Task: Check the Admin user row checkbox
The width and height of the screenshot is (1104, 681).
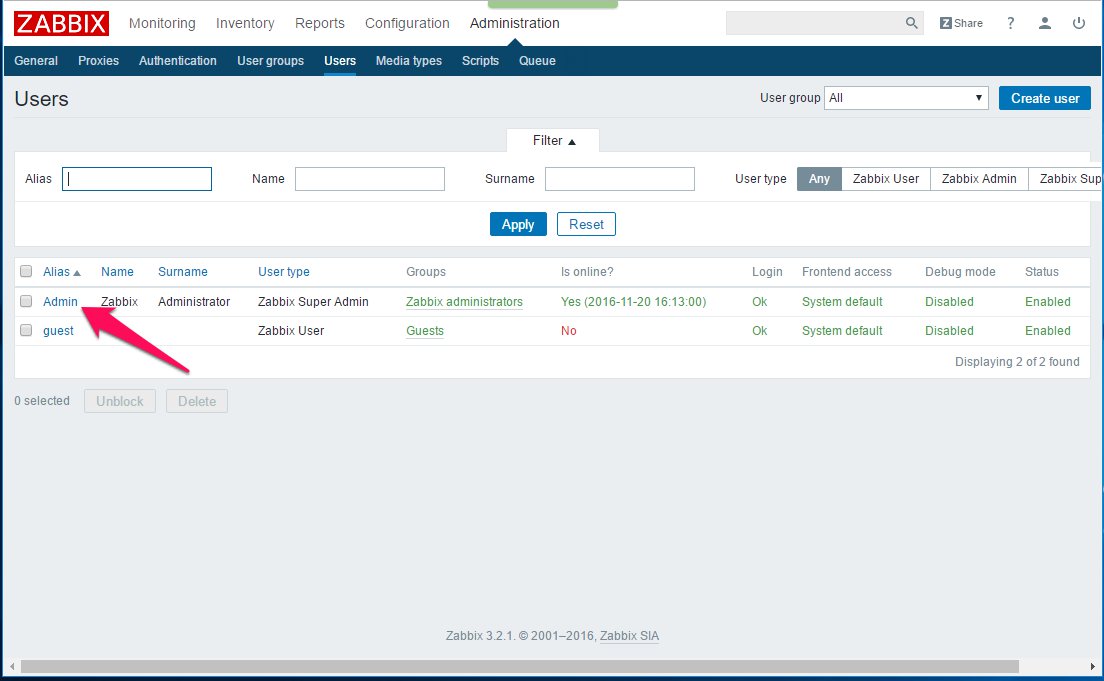Action: (x=26, y=301)
